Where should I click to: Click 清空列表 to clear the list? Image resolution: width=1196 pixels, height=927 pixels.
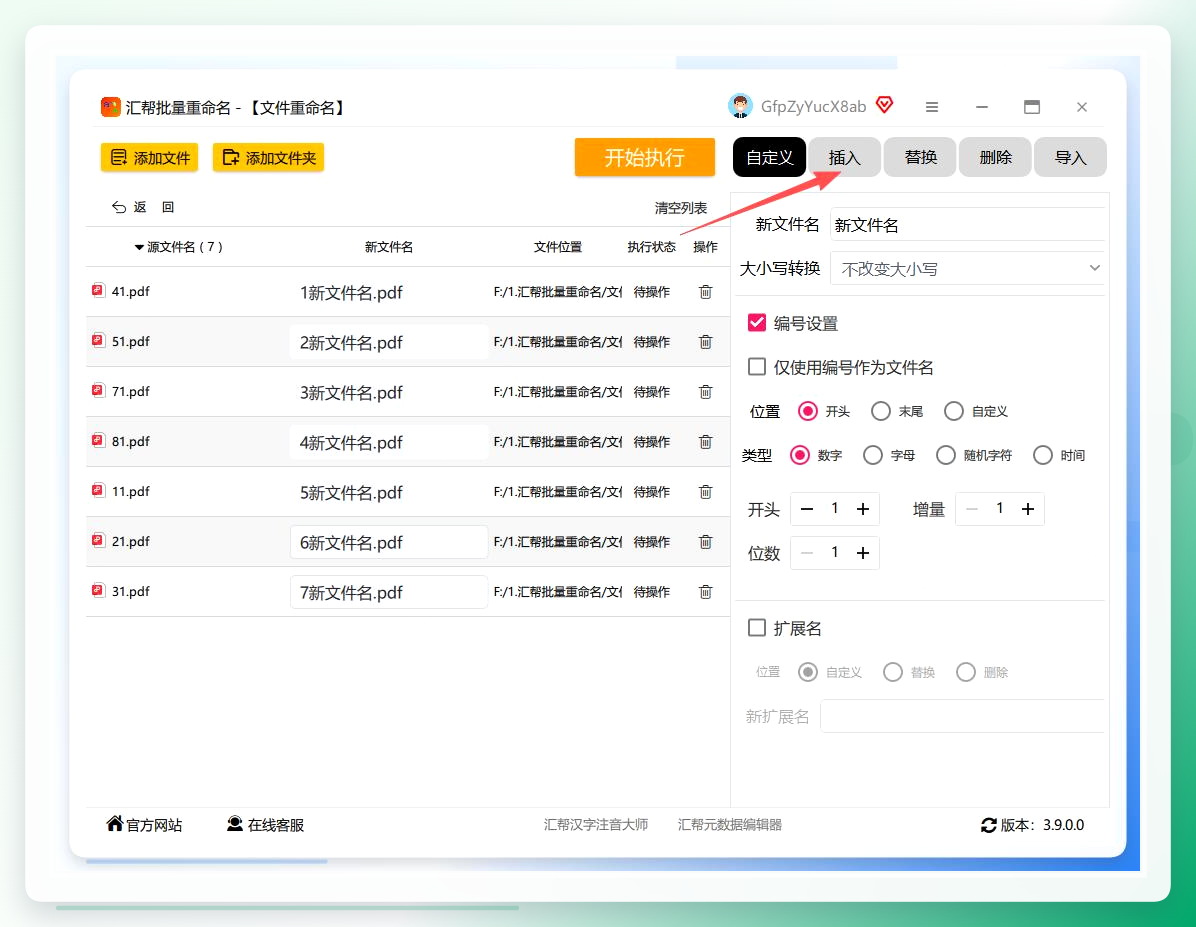tap(680, 208)
